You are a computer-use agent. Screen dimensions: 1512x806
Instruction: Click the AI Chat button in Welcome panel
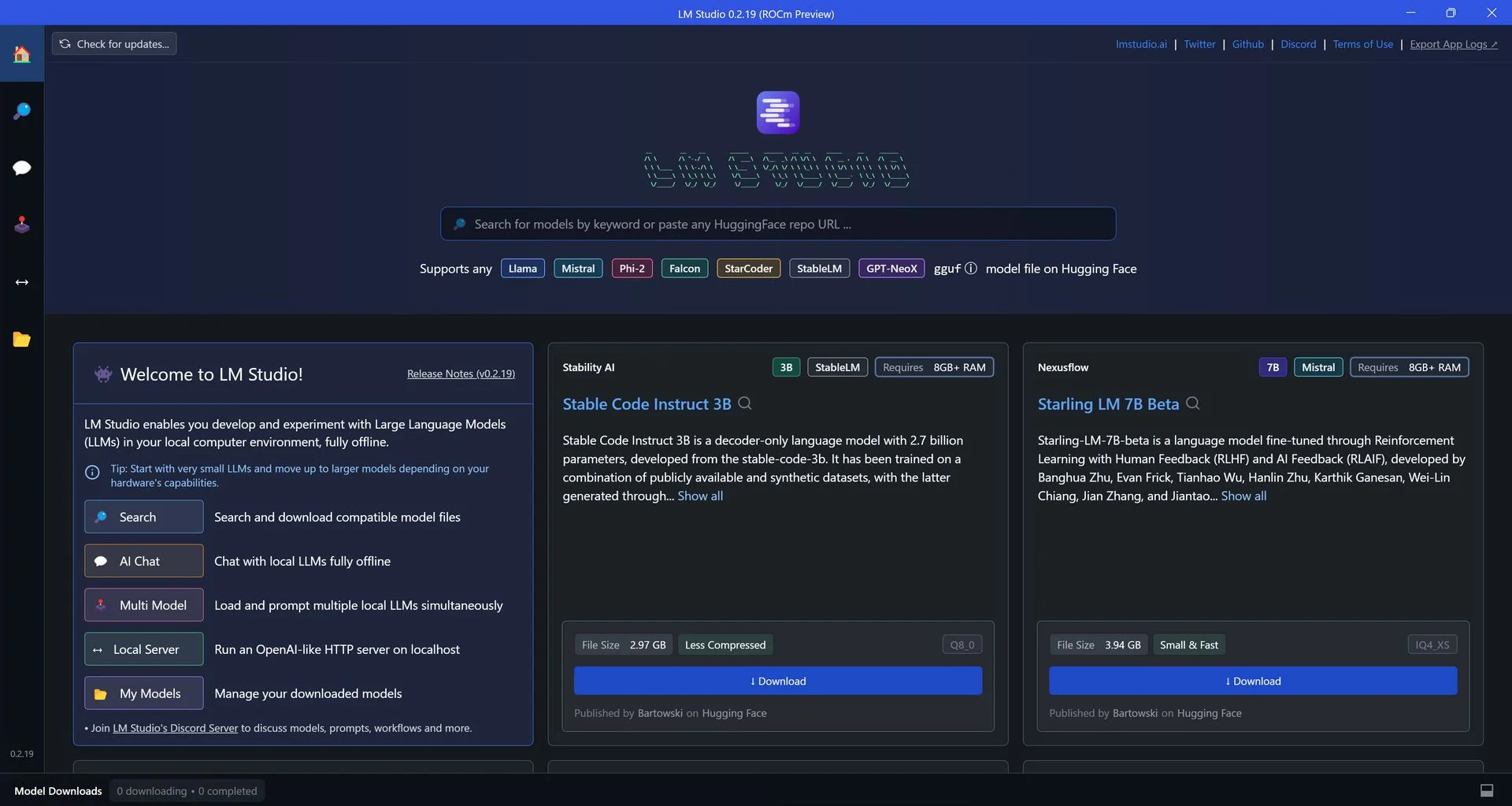click(143, 561)
